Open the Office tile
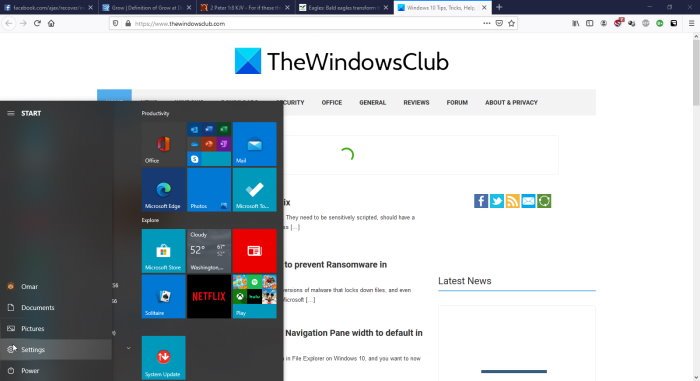700x381 pixels. point(163,144)
